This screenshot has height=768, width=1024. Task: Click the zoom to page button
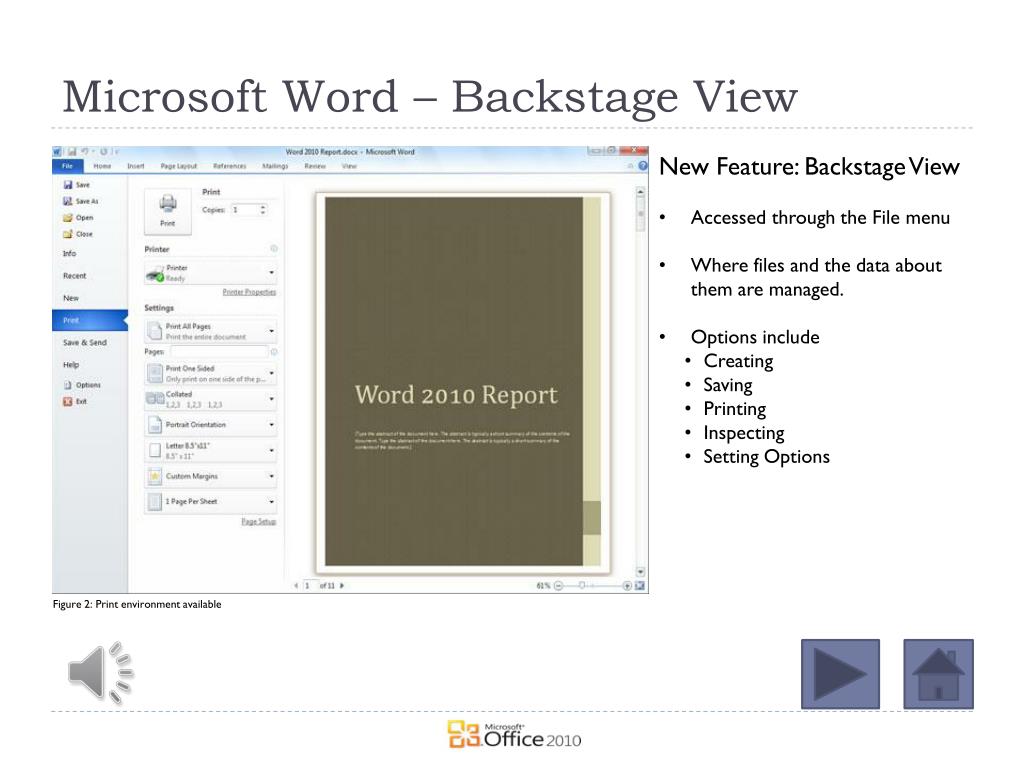640,586
